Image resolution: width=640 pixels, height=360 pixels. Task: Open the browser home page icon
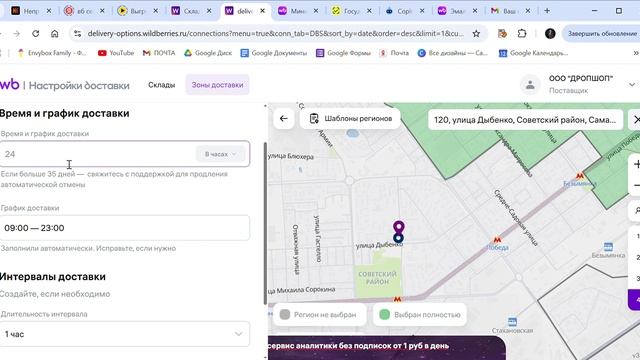pyautogui.click(x=54, y=34)
